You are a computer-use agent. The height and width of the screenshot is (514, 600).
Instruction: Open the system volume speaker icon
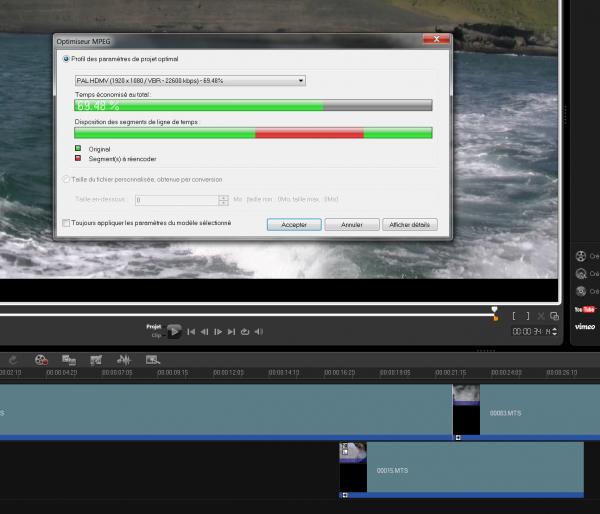(259, 332)
